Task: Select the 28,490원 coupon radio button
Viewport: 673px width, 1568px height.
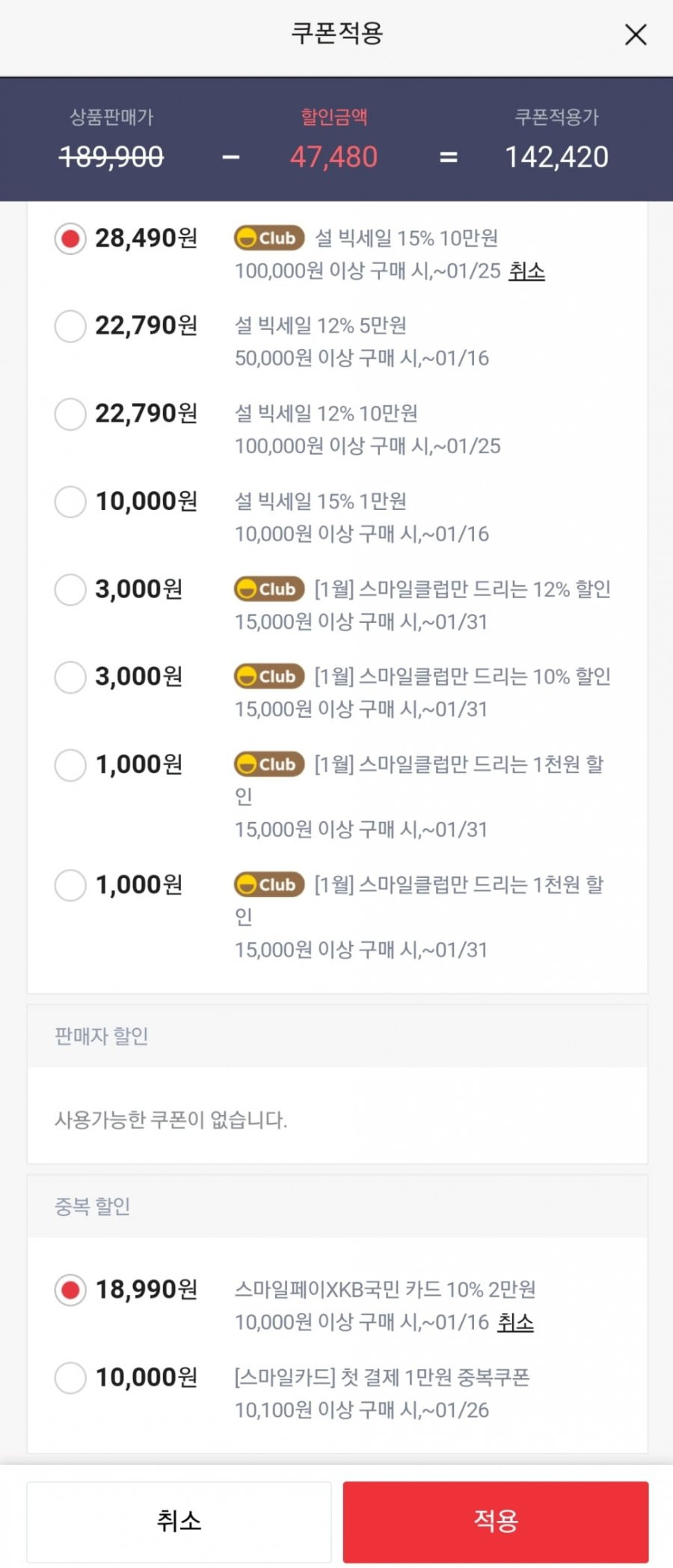Action: click(x=70, y=239)
